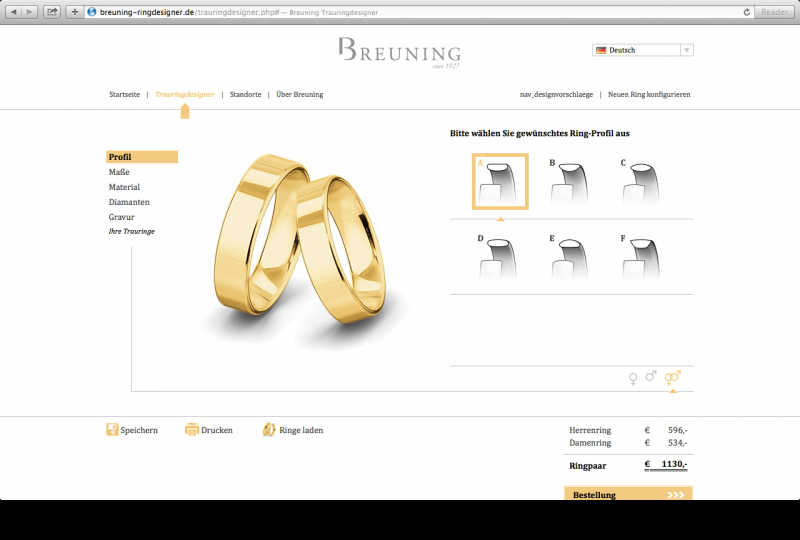Click the Bestellung button
The width and height of the screenshot is (800, 540).
click(x=628, y=493)
